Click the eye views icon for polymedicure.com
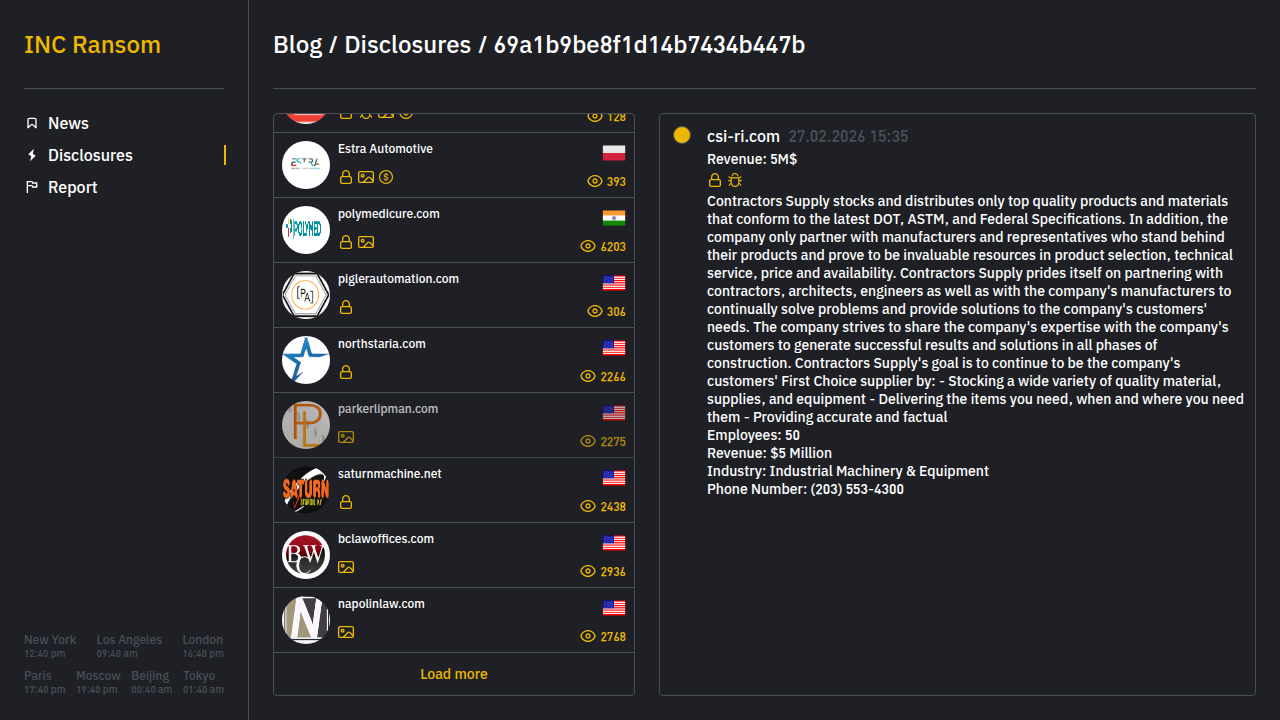Viewport: 1280px width, 720px height. pyautogui.click(x=588, y=246)
